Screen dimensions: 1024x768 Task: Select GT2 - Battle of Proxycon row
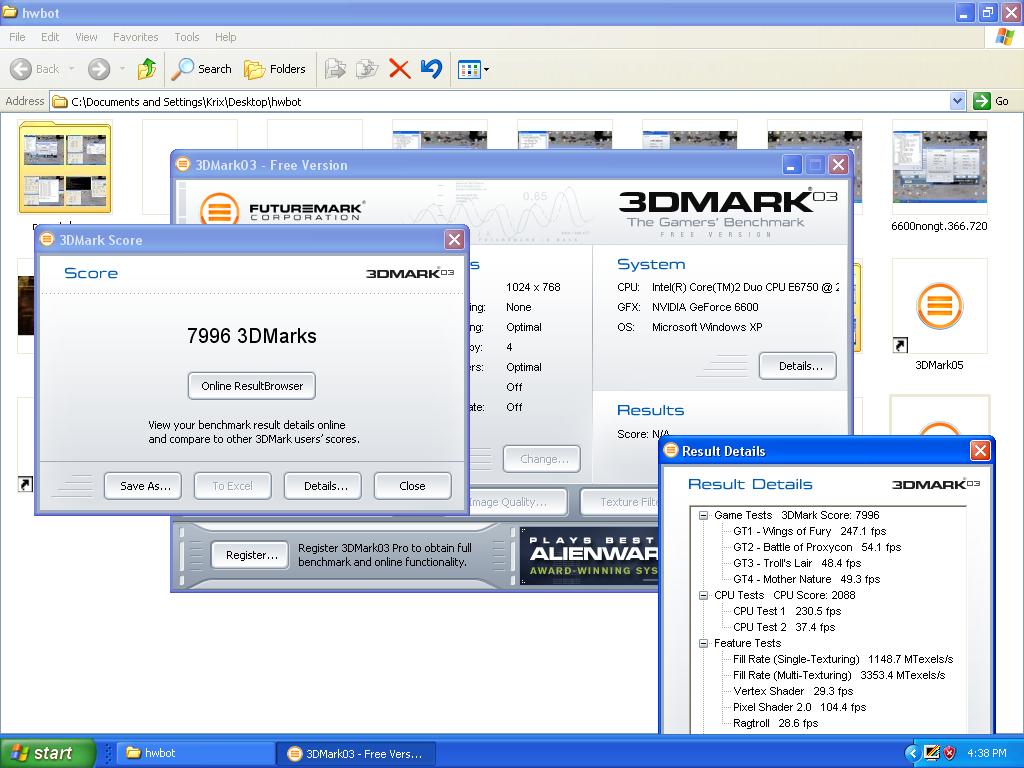[817, 547]
